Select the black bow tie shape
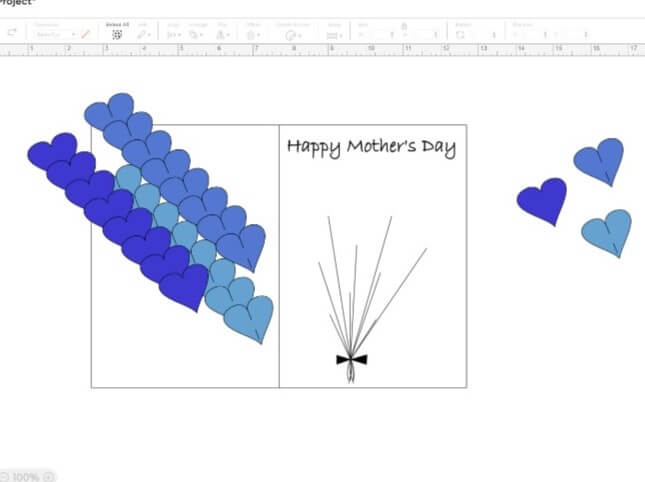 pyautogui.click(x=351, y=360)
